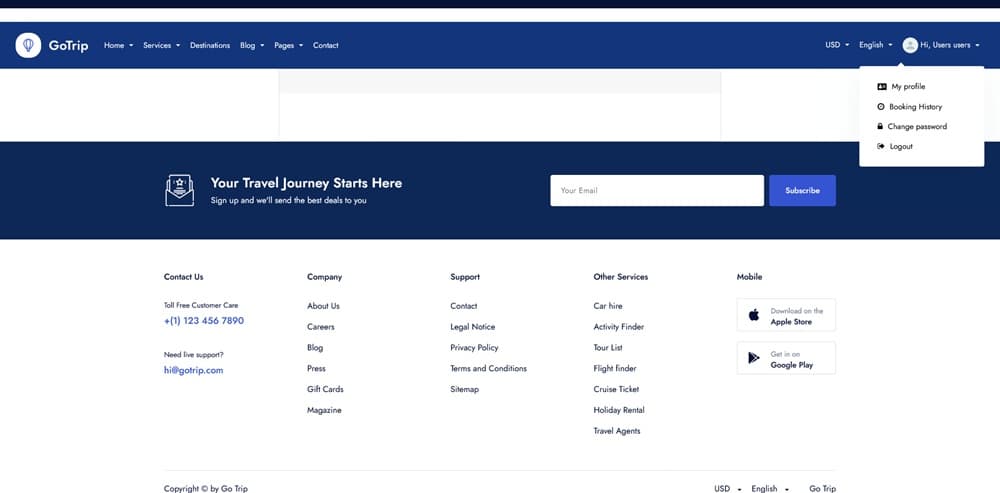Expand the Services navigation dropdown

[x=161, y=45]
